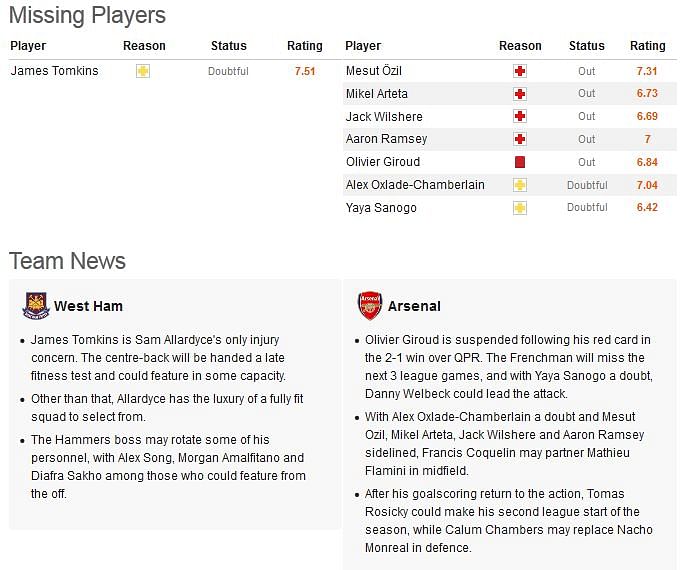Click West Ham table's Status column header
Image resolution: width=681 pixels, height=570 pixels.
[228, 46]
